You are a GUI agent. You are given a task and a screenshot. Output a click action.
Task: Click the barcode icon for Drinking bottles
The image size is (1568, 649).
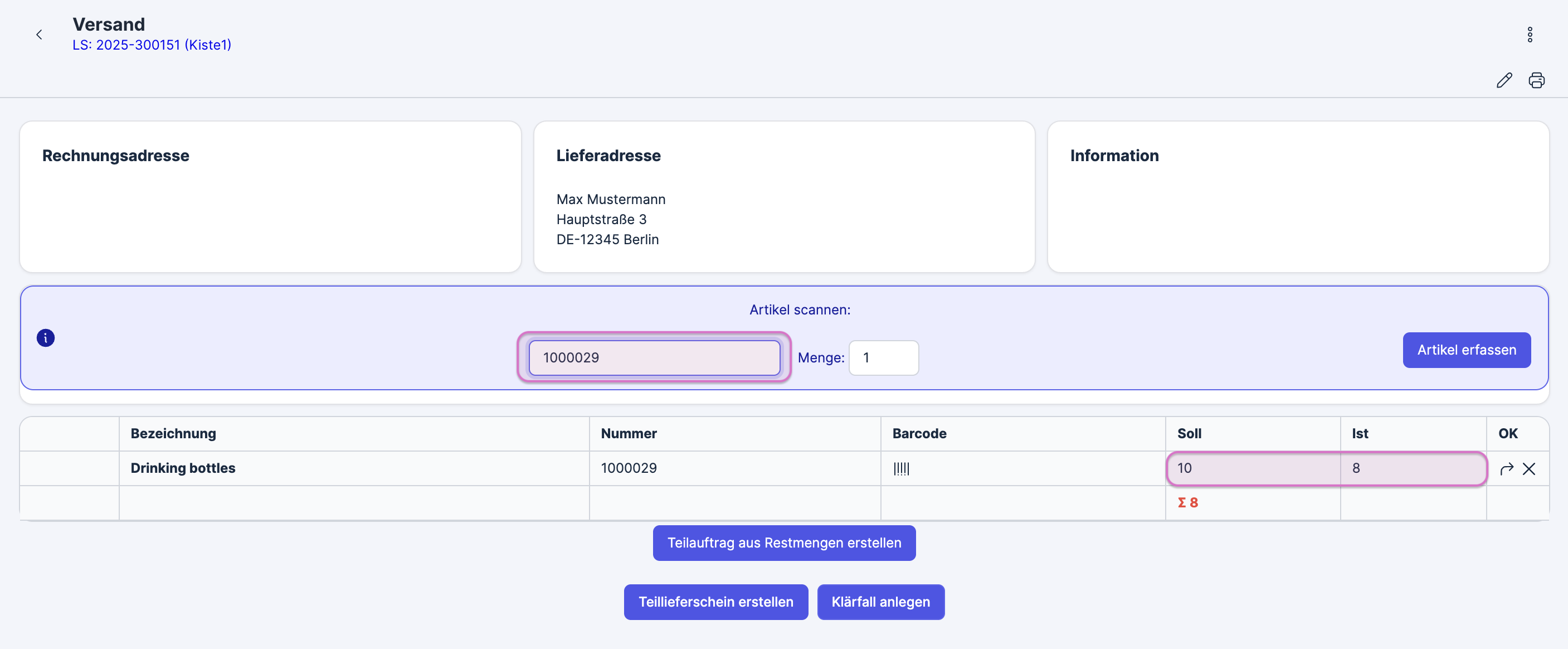click(901, 468)
